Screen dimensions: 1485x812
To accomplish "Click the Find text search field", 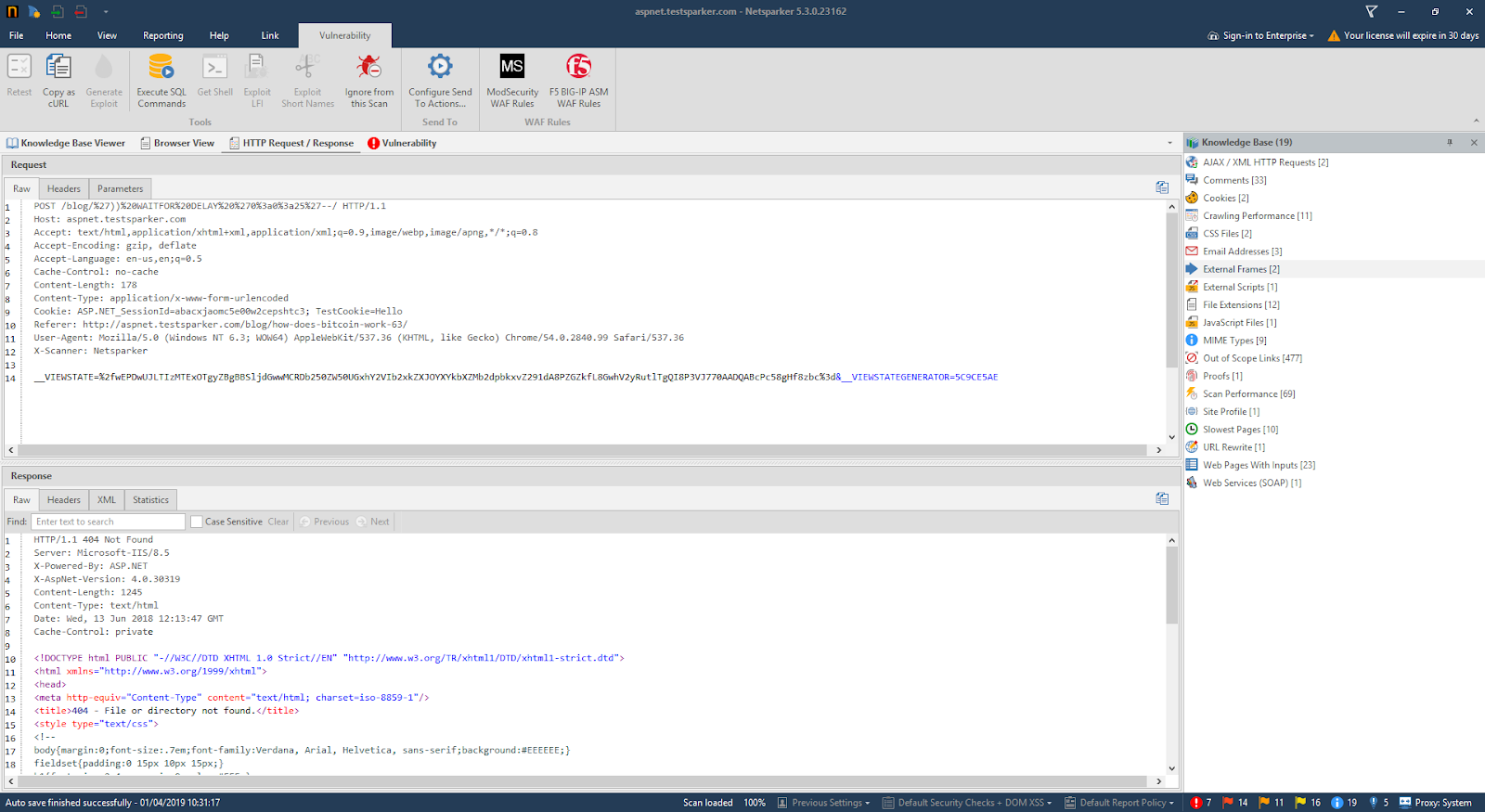I will pos(108,522).
